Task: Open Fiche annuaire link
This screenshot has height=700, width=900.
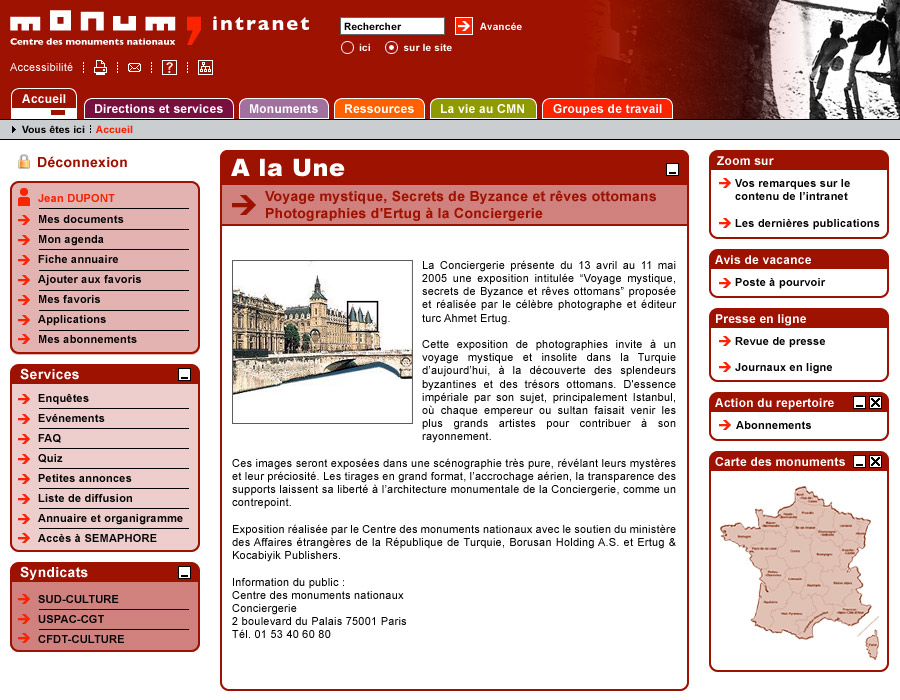Action: (78, 259)
